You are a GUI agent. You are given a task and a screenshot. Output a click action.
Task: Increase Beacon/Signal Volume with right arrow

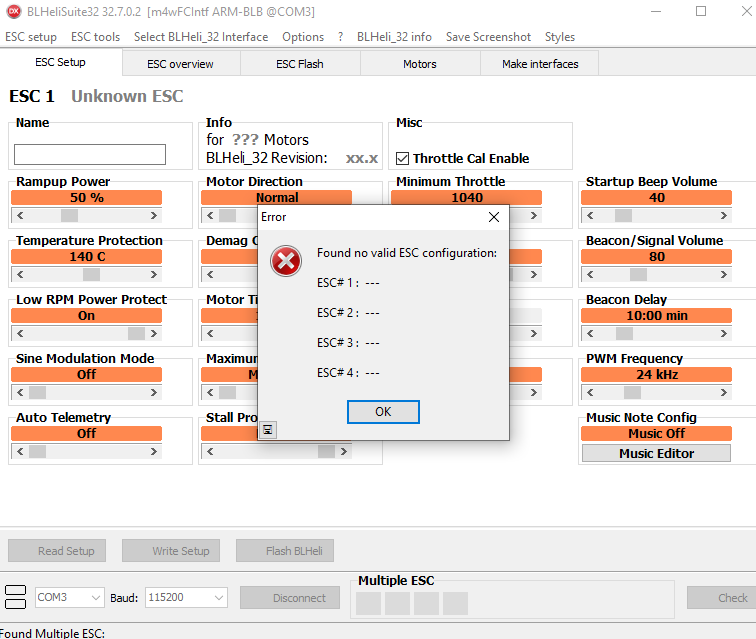(724, 274)
